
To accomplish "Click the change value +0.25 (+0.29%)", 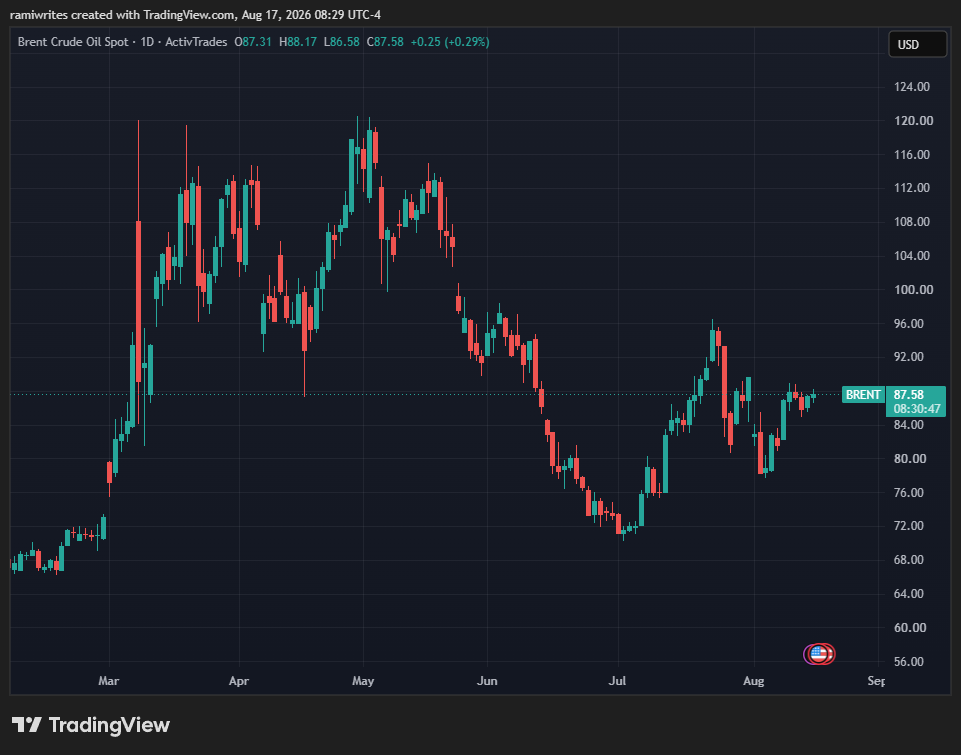I will (x=450, y=42).
